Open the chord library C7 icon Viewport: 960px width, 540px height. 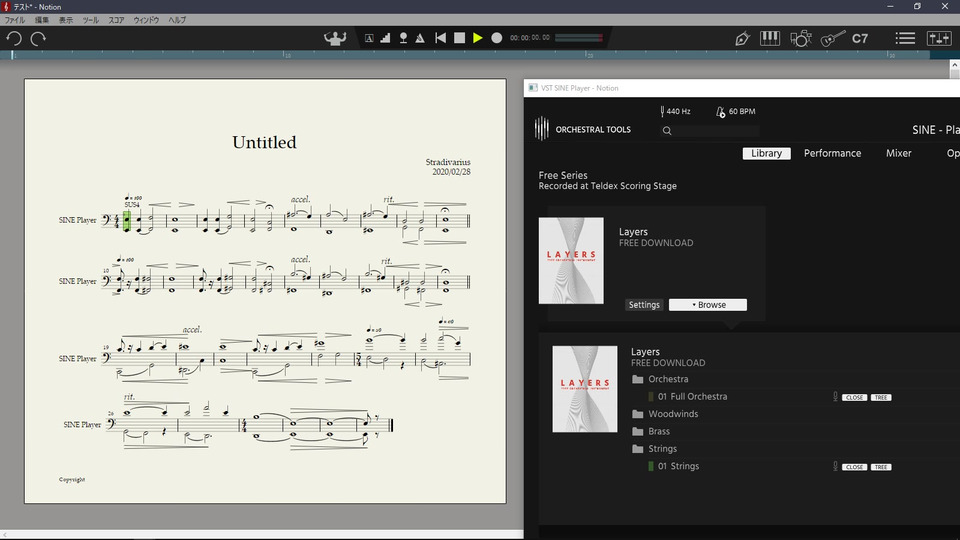coord(860,38)
